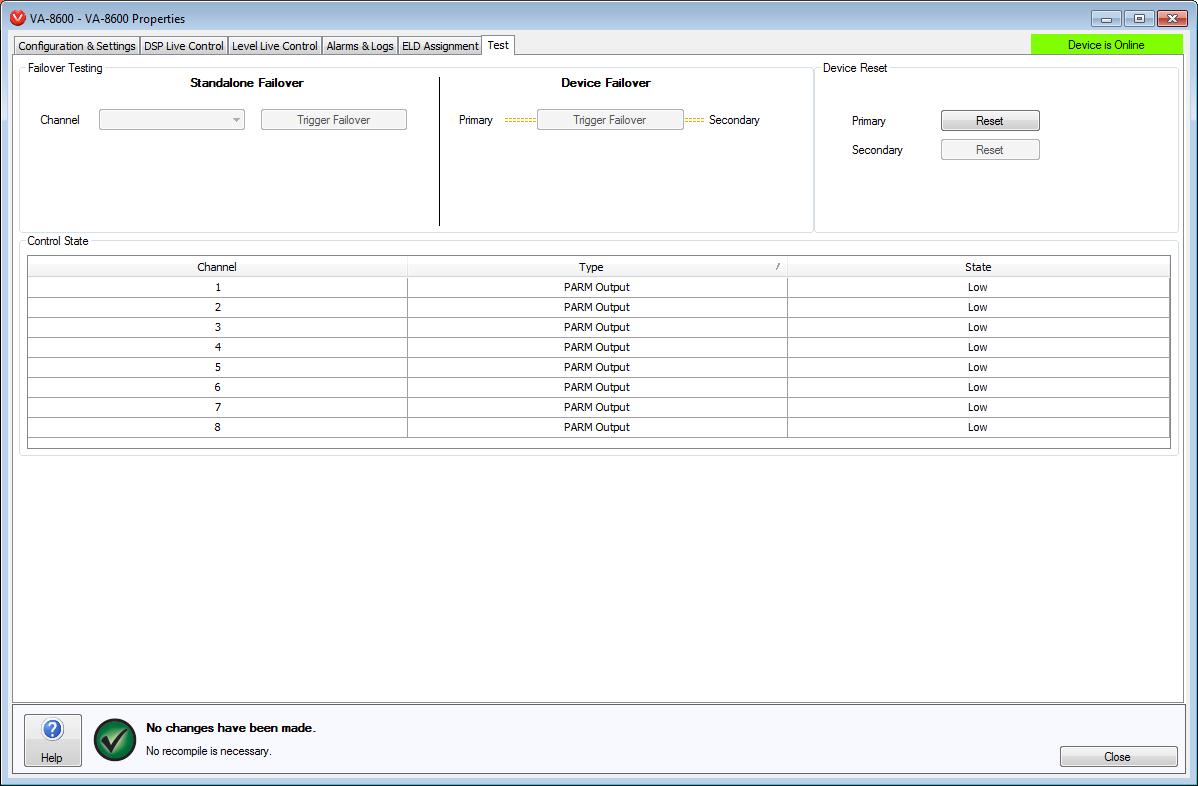Select channel 5 row number cell
1198x786 pixels.
[218, 367]
